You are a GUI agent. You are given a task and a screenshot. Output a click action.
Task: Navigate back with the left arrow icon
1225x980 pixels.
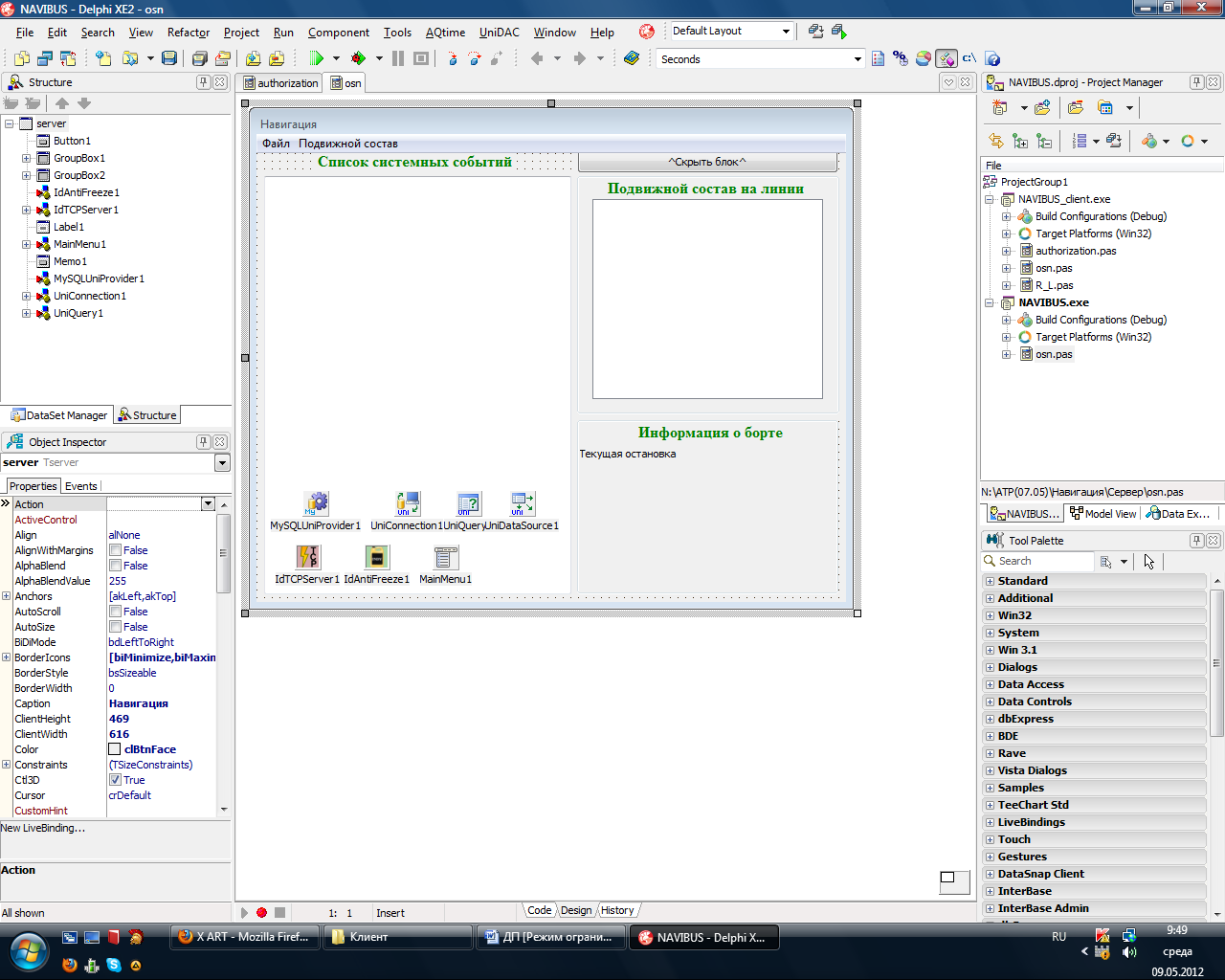click(x=537, y=58)
